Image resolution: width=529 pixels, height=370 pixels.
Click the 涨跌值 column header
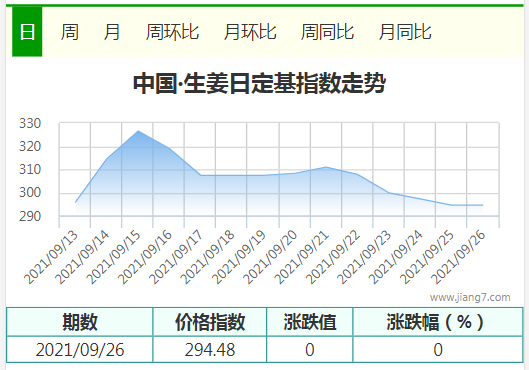pos(310,322)
